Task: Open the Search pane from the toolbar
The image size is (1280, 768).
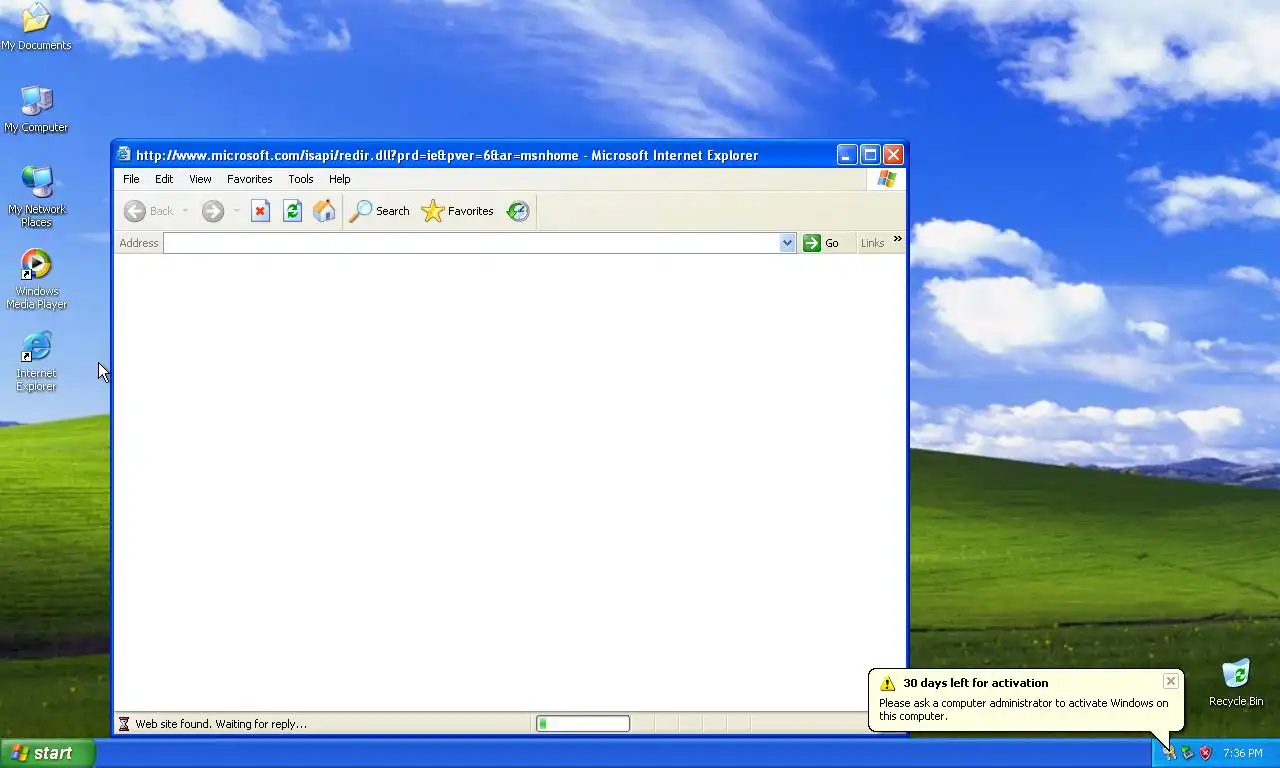Action: (379, 211)
